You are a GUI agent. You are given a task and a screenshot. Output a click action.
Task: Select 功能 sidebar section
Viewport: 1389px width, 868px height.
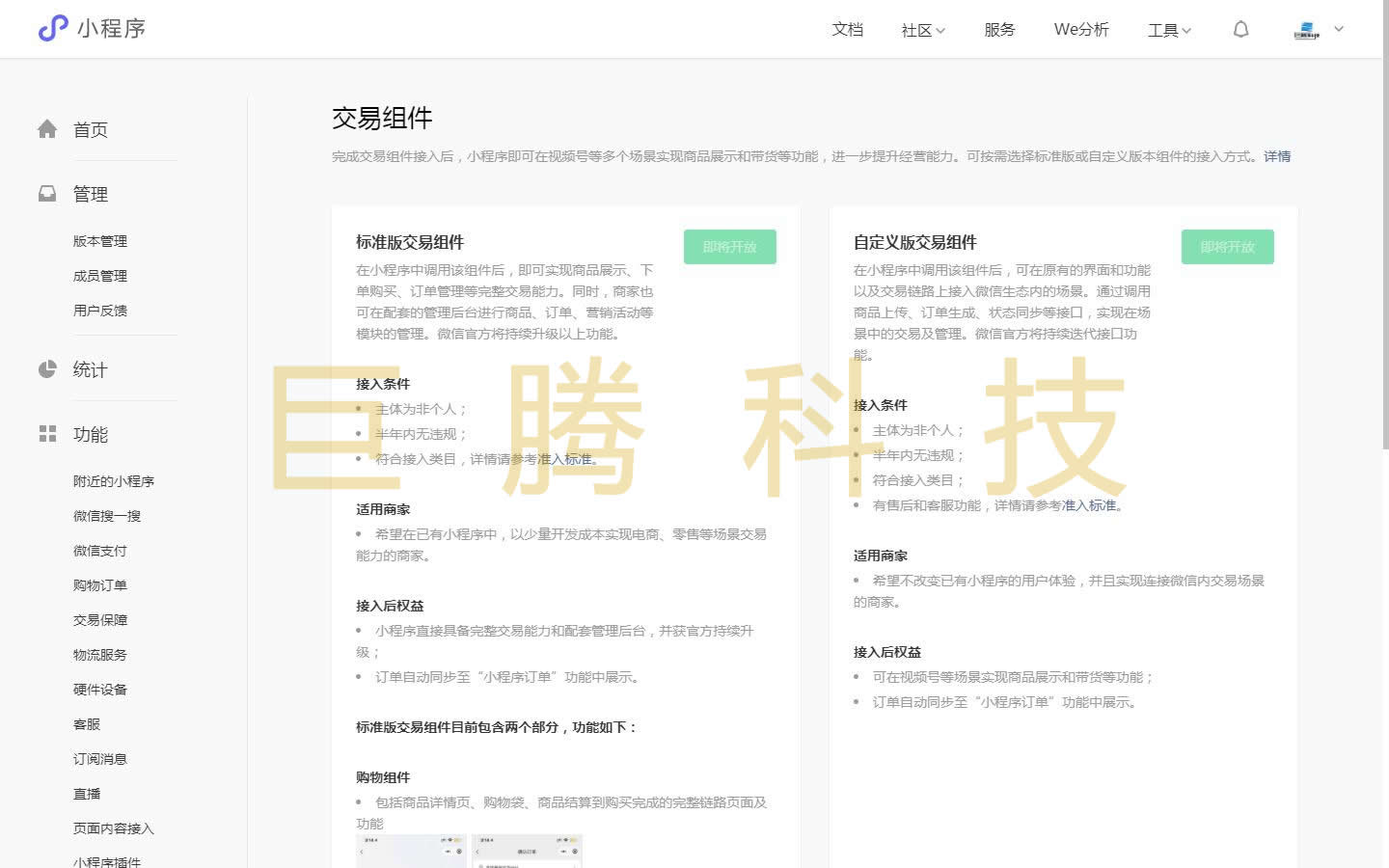tap(91, 434)
